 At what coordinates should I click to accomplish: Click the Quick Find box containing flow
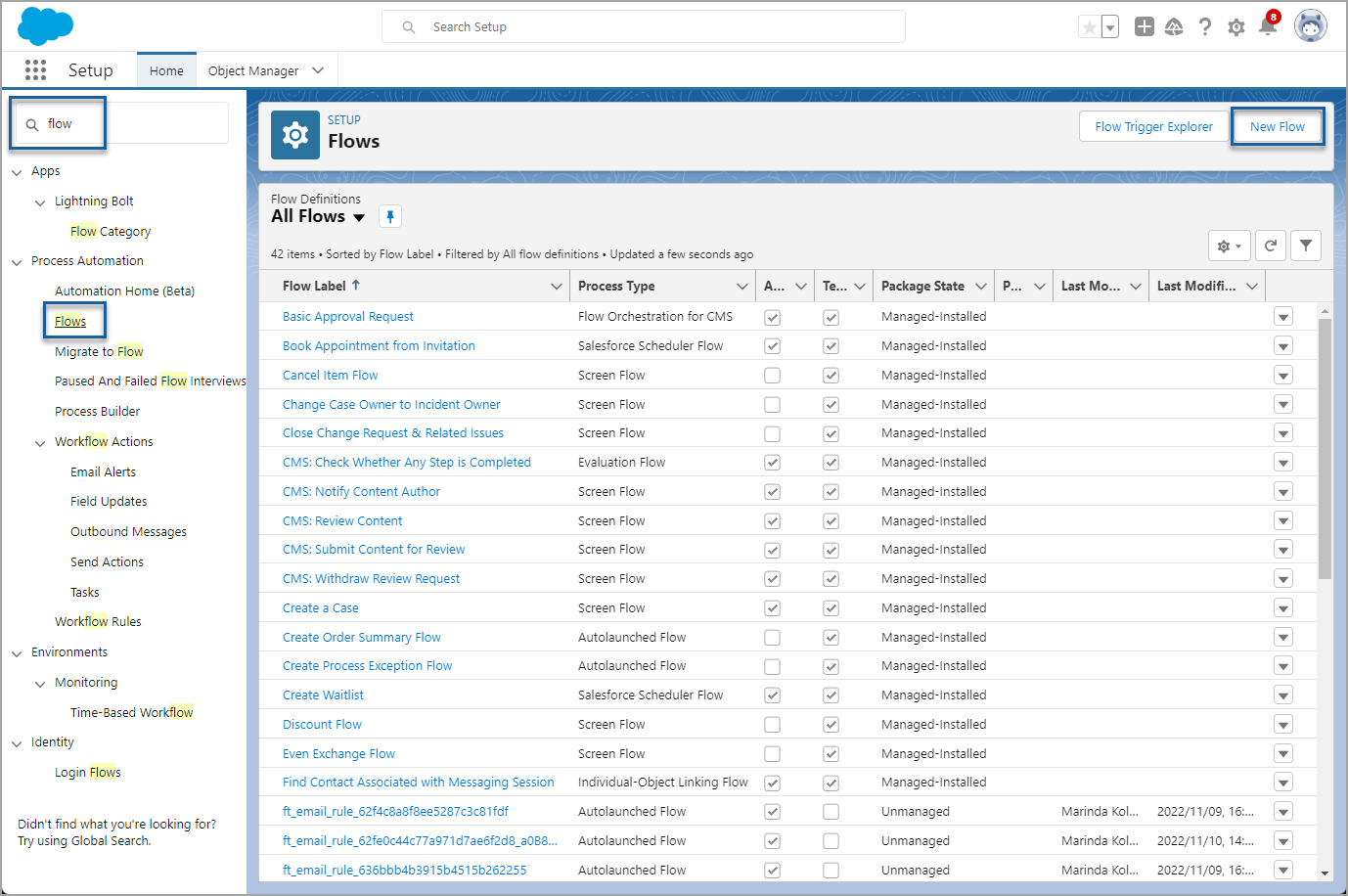[121, 124]
